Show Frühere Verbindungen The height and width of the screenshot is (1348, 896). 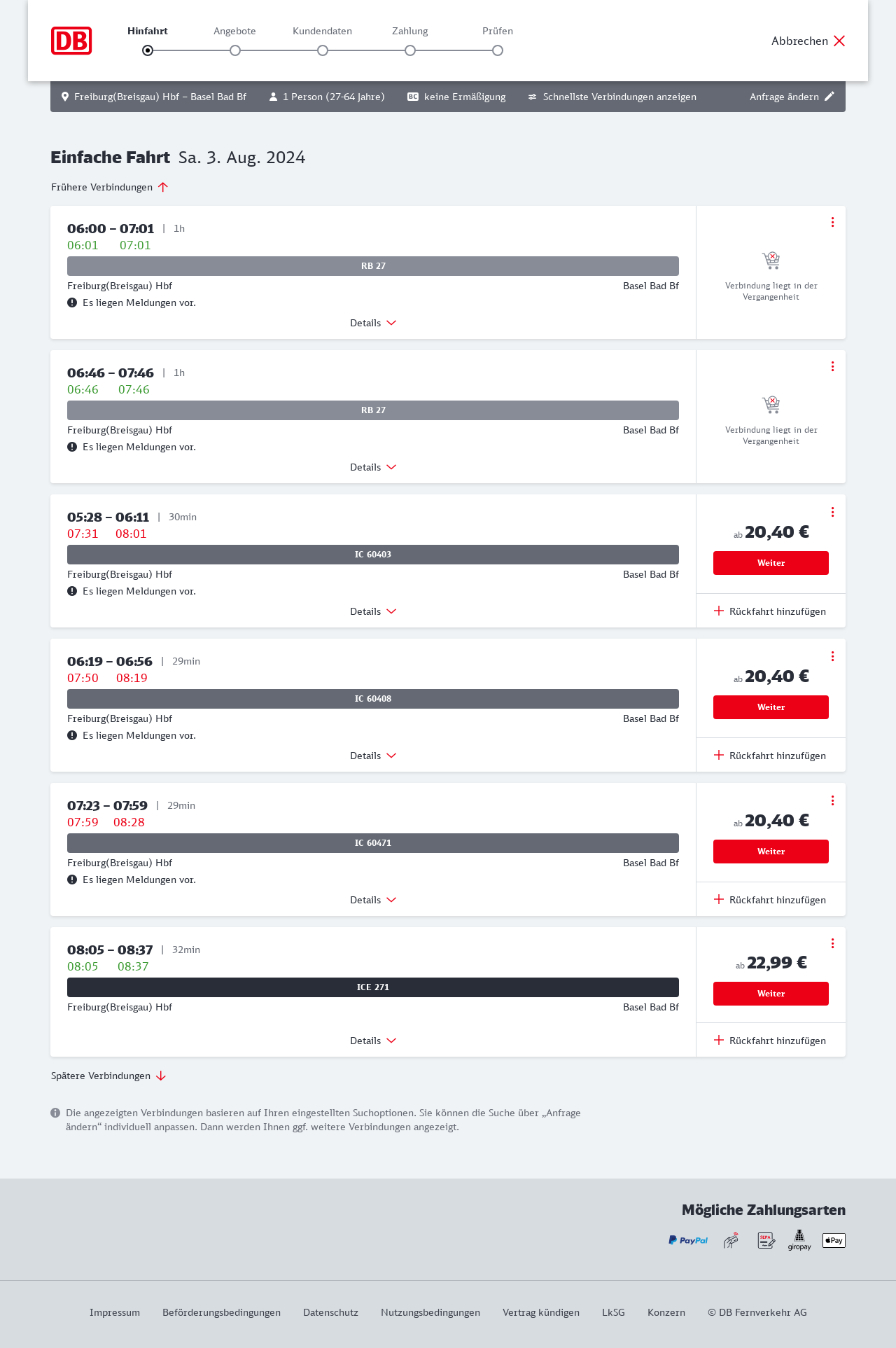click(109, 187)
